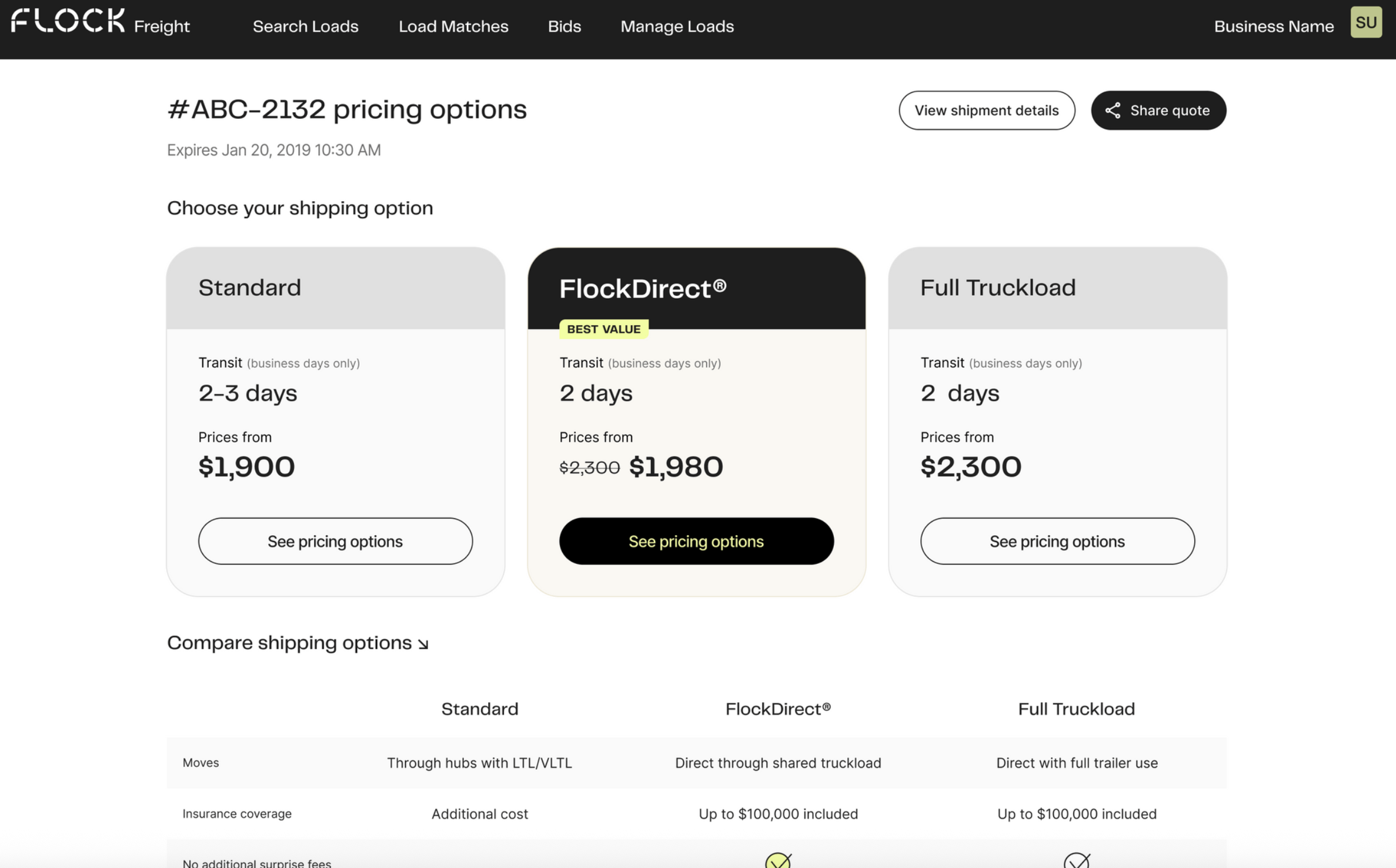Click the Compare shipping options heading
Viewport: 1396px width, 868px height.
[x=289, y=643]
